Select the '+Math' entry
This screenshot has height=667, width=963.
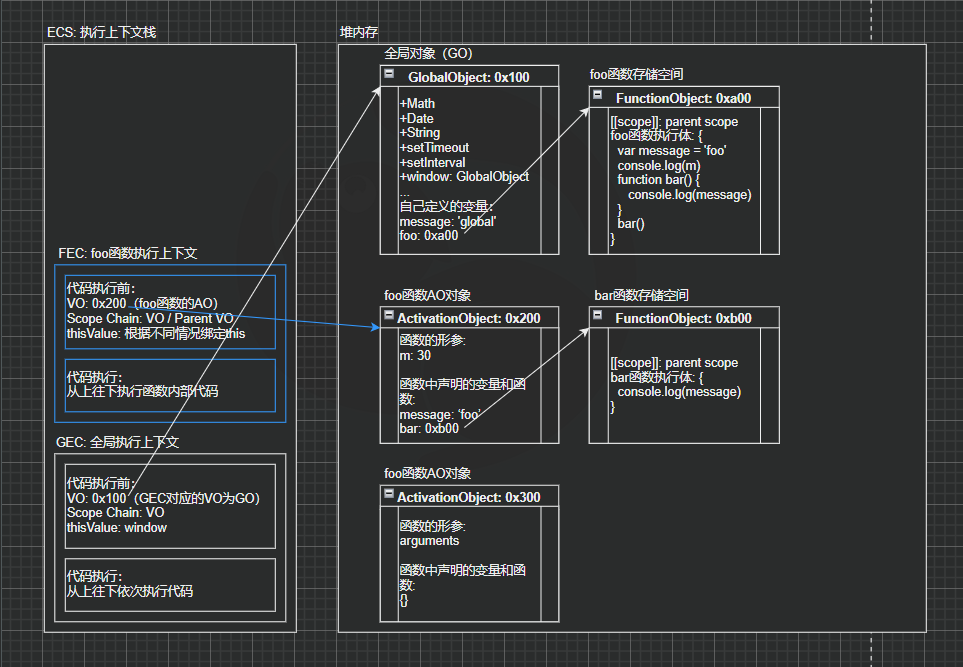click(x=417, y=103)
